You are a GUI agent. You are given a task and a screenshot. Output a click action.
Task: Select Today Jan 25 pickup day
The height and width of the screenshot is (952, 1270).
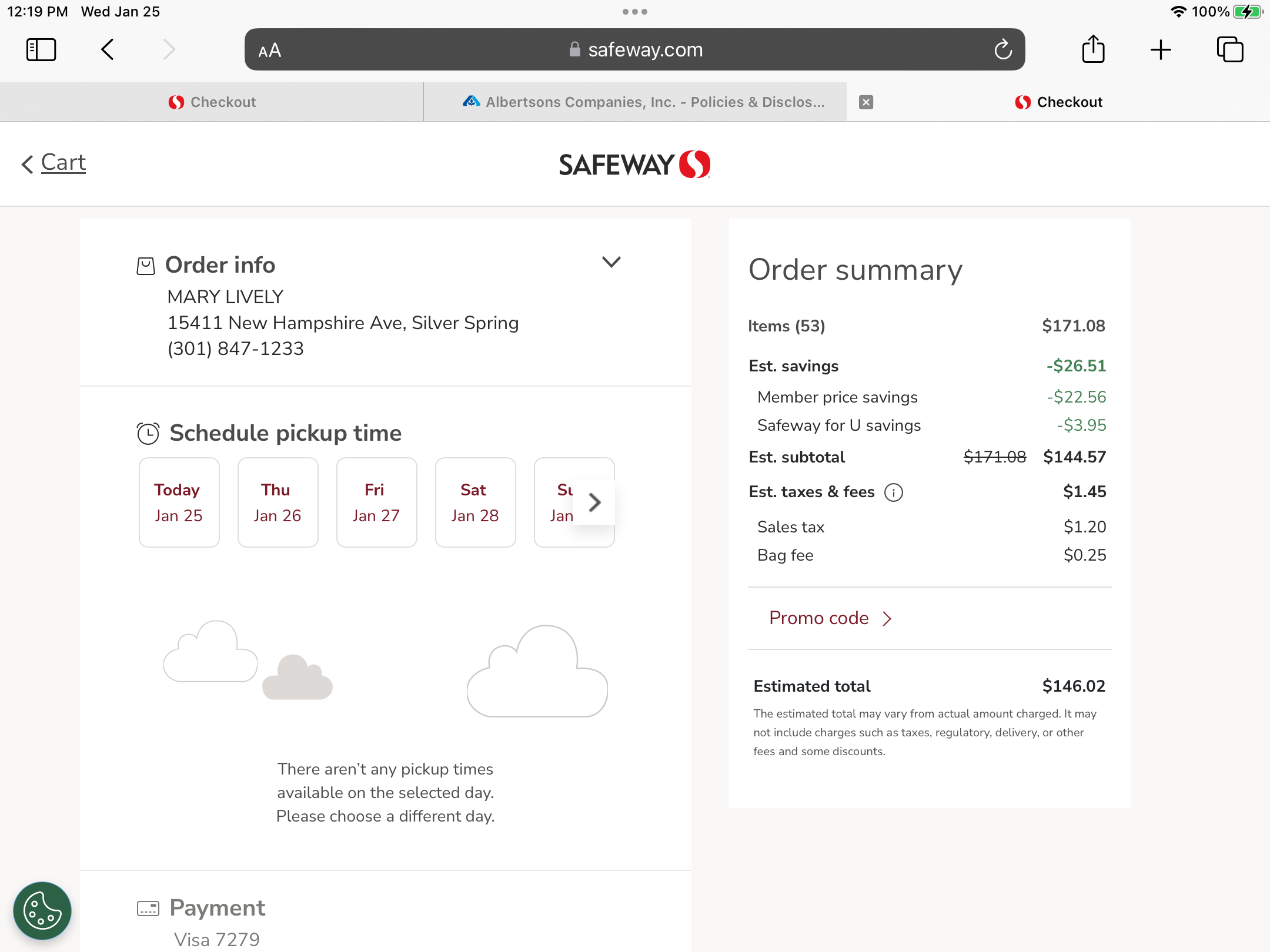(179, 502)
